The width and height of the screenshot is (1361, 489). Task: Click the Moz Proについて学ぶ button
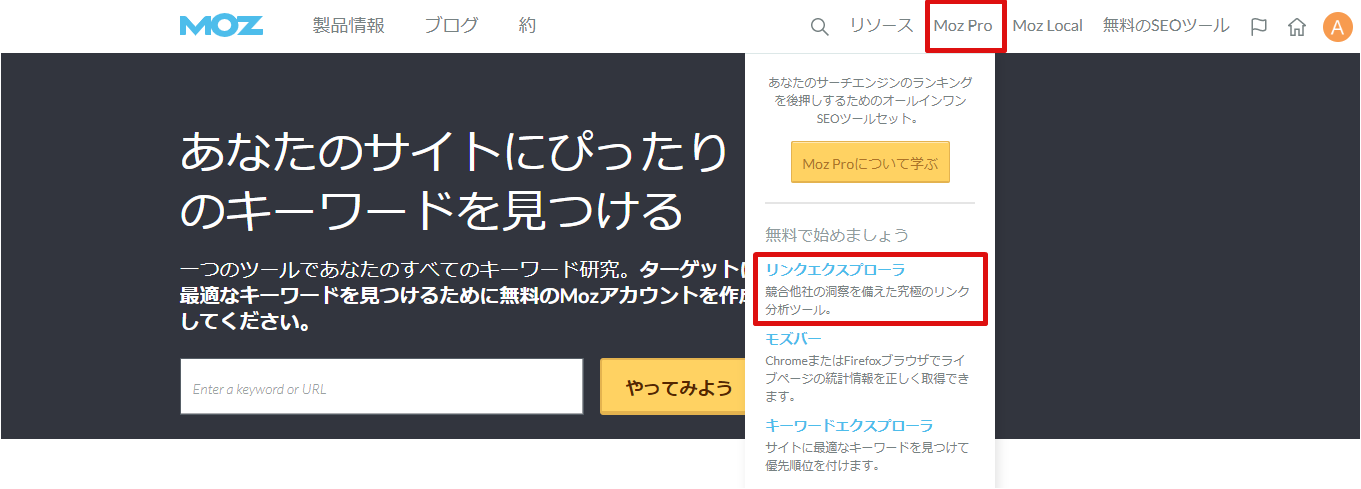tap(870, 163)
